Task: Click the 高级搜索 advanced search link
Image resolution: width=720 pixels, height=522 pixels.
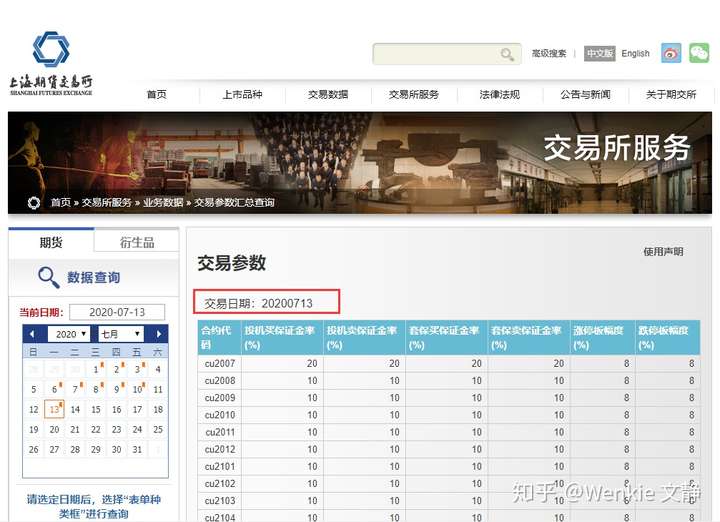Action: [549, 53]
